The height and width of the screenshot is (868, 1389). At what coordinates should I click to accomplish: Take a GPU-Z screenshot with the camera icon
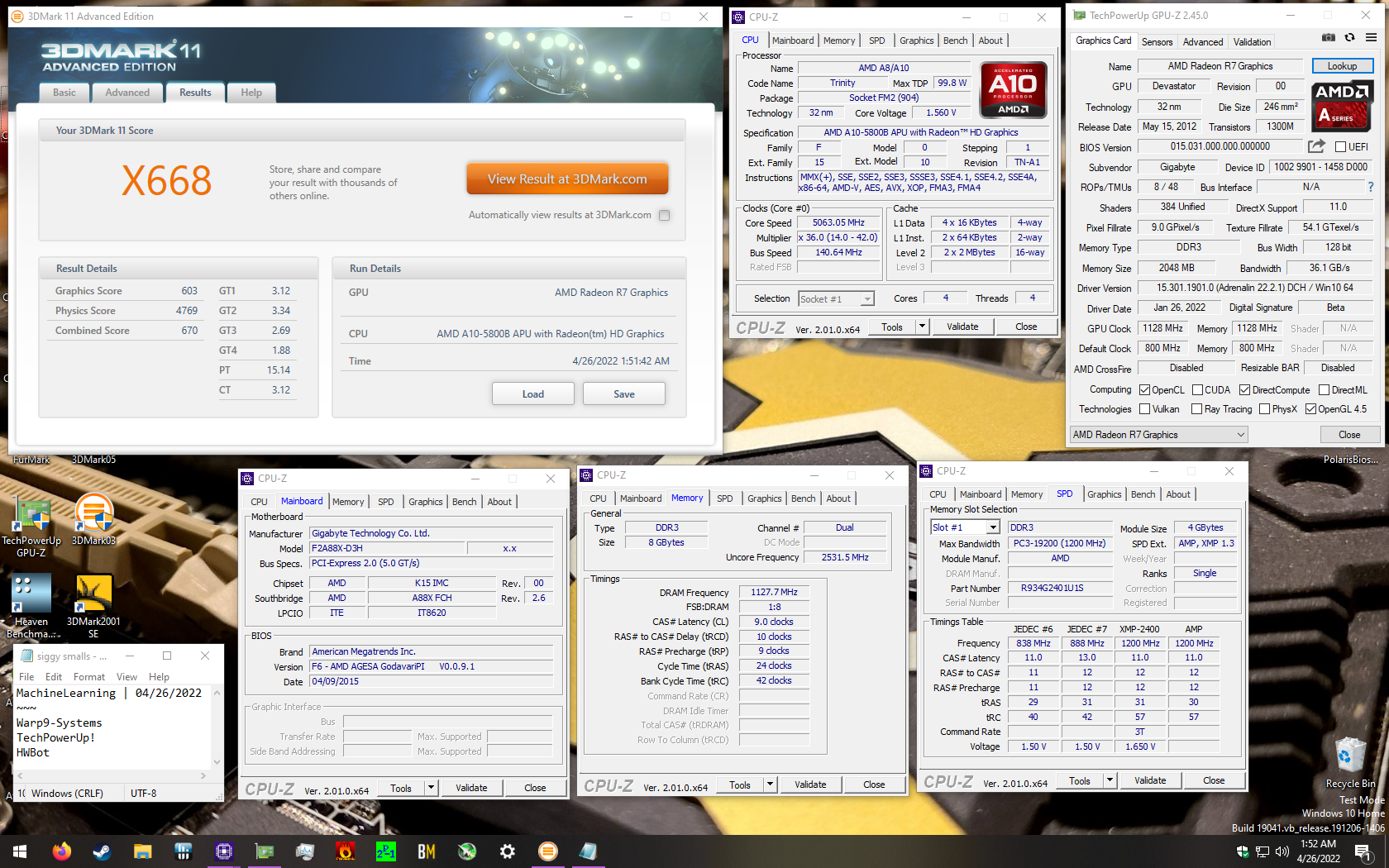pos(1328,38)
